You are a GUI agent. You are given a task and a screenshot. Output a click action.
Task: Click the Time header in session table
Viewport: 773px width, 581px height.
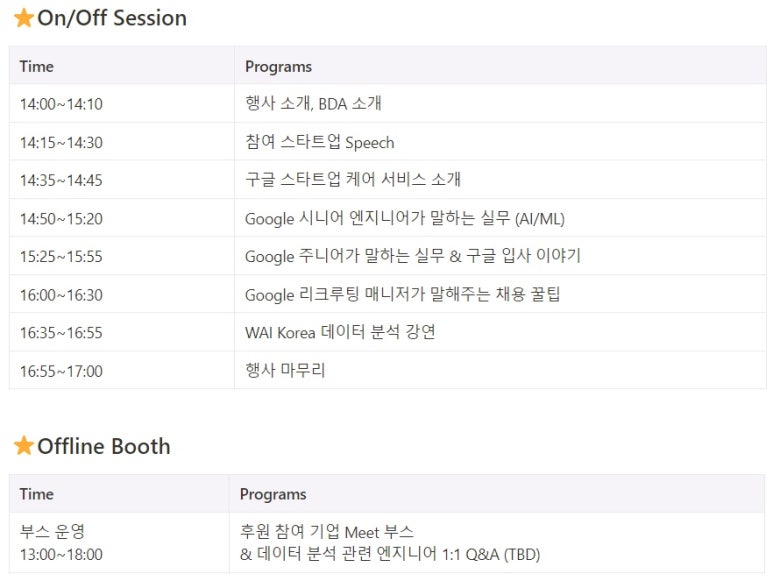click(36, 67)
